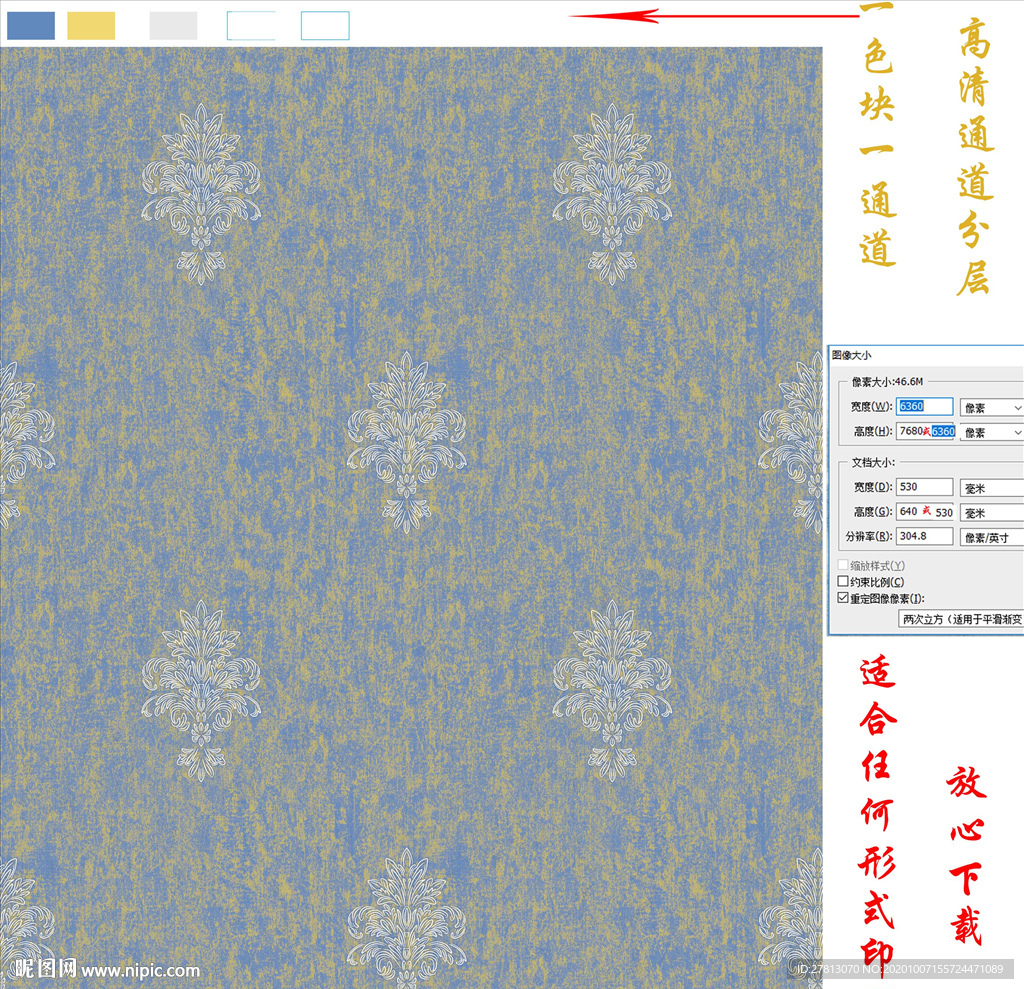The height and width of the screenshot is (989, 1024).
Task: Click the document height field showing 640
Action: pyautogui.click(x=925, y=511)
